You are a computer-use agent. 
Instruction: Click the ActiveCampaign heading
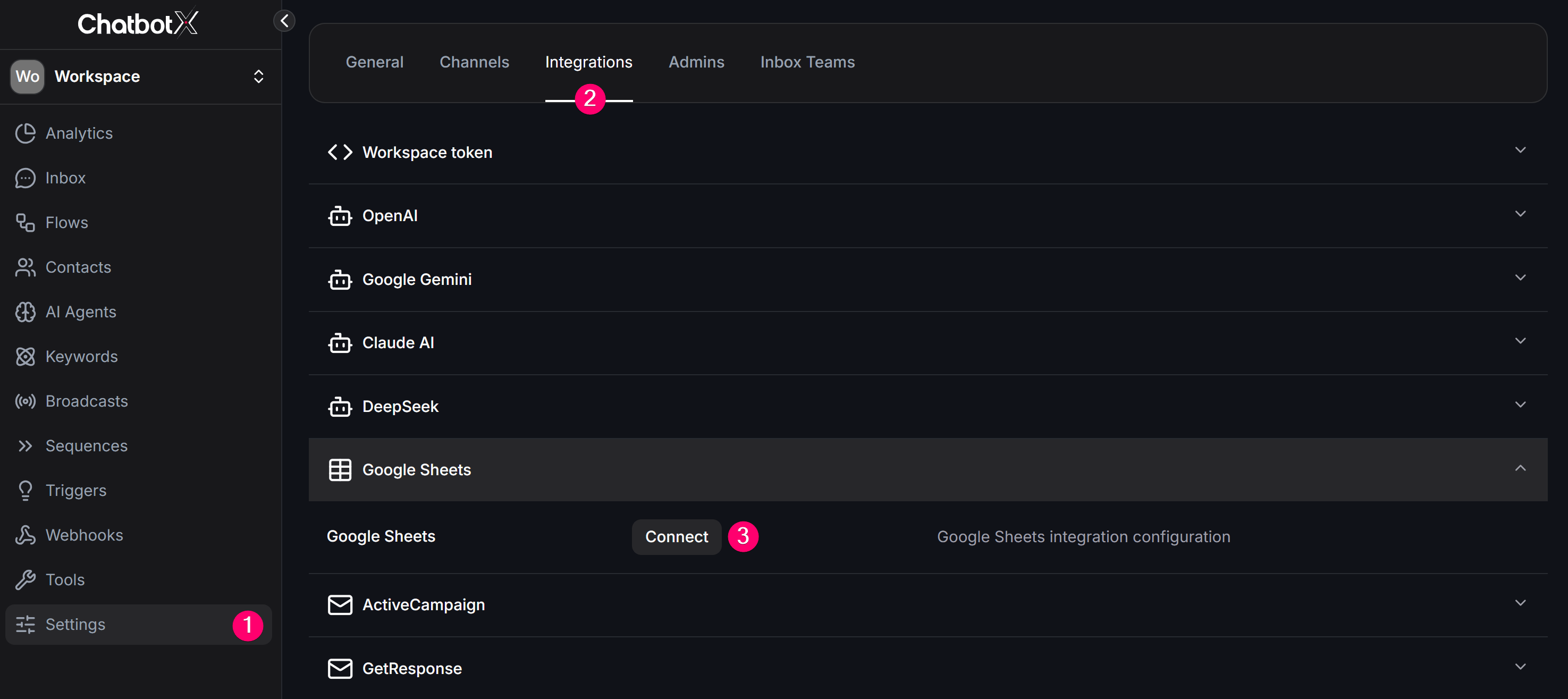pos(424,604)
